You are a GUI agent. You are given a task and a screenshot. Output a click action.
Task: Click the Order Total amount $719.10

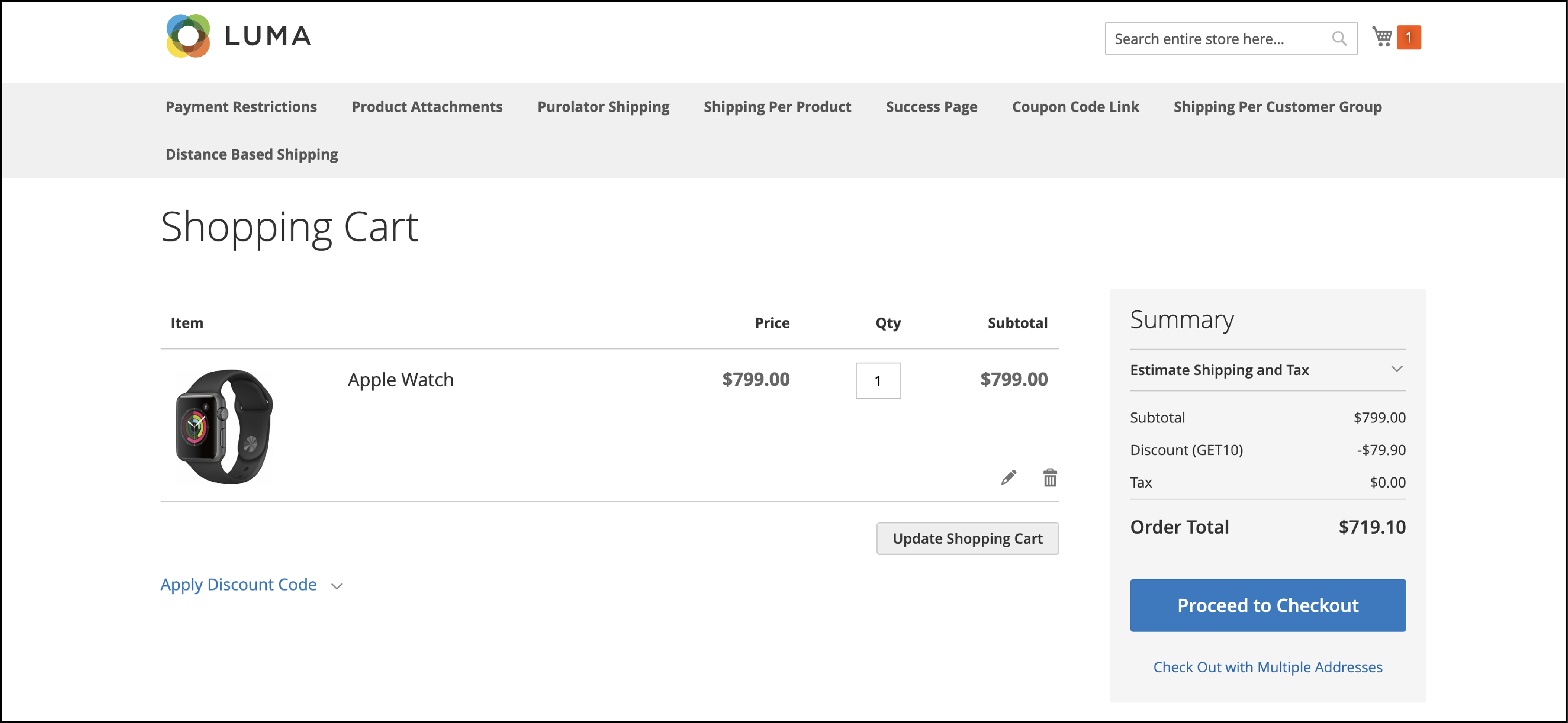coord(1372,527)
